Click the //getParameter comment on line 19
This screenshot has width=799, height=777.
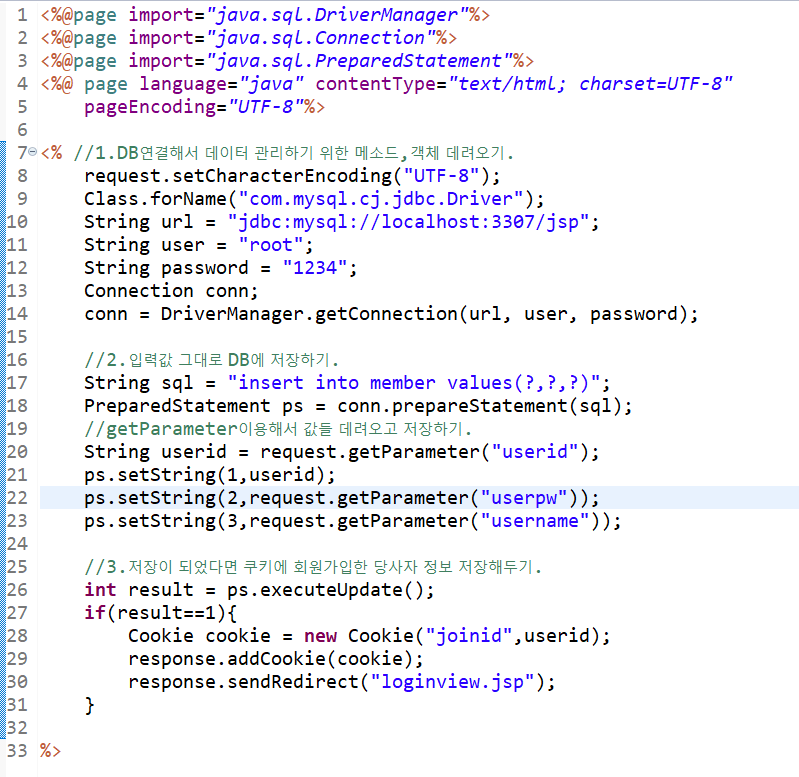(278, 429)
